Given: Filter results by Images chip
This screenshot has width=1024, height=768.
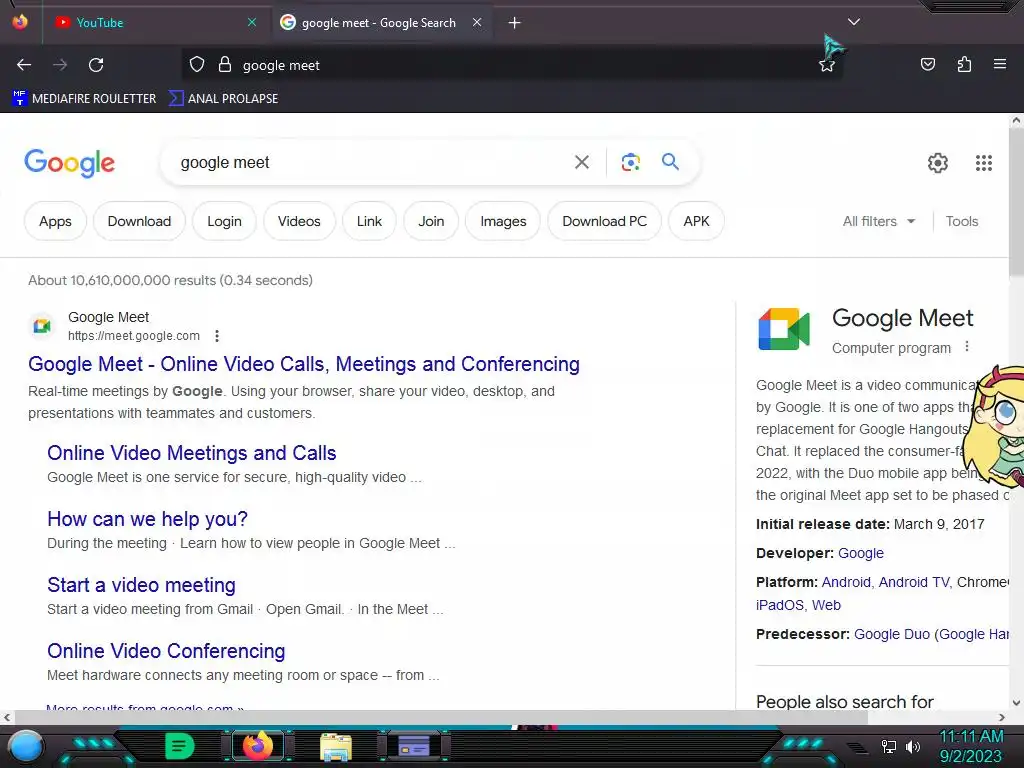Looking at the screenshot, I should tap(503, 221).
